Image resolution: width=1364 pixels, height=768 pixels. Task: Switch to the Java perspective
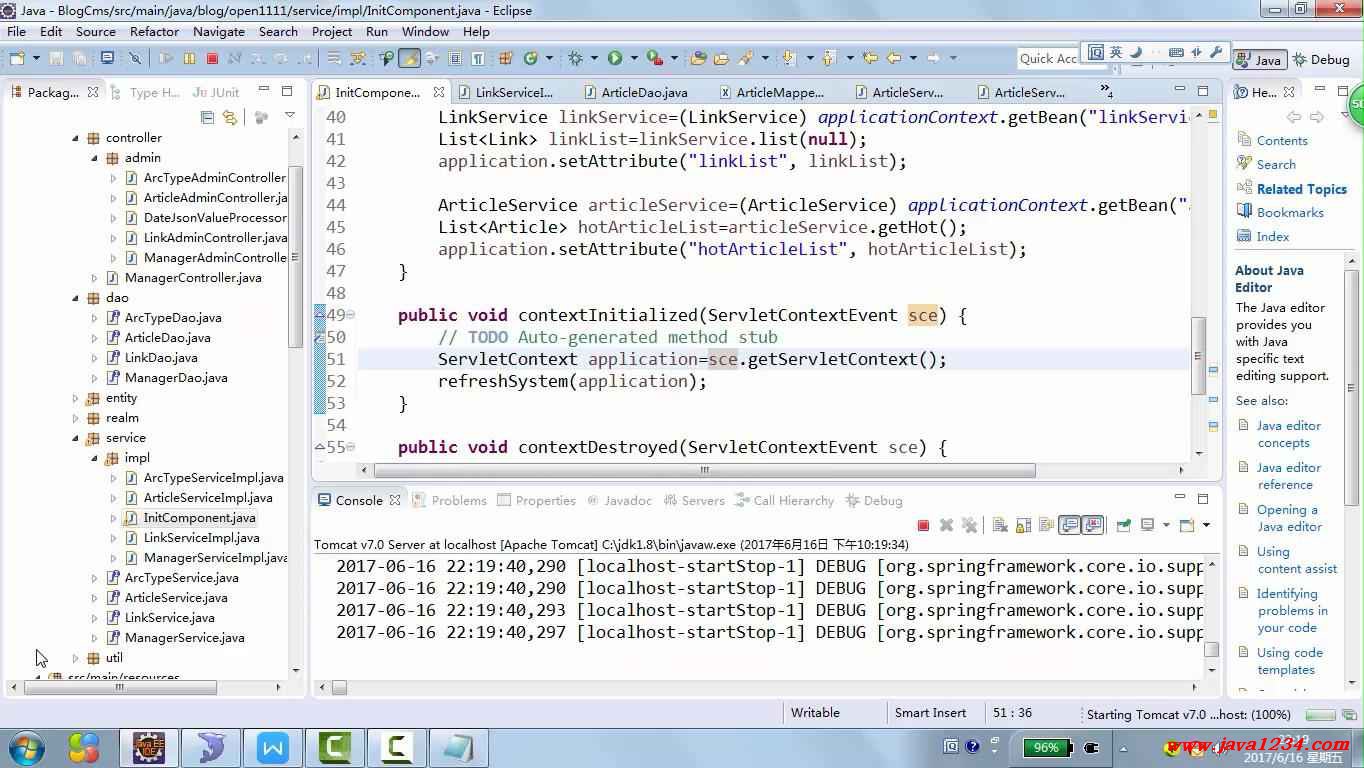(1258, 59)
